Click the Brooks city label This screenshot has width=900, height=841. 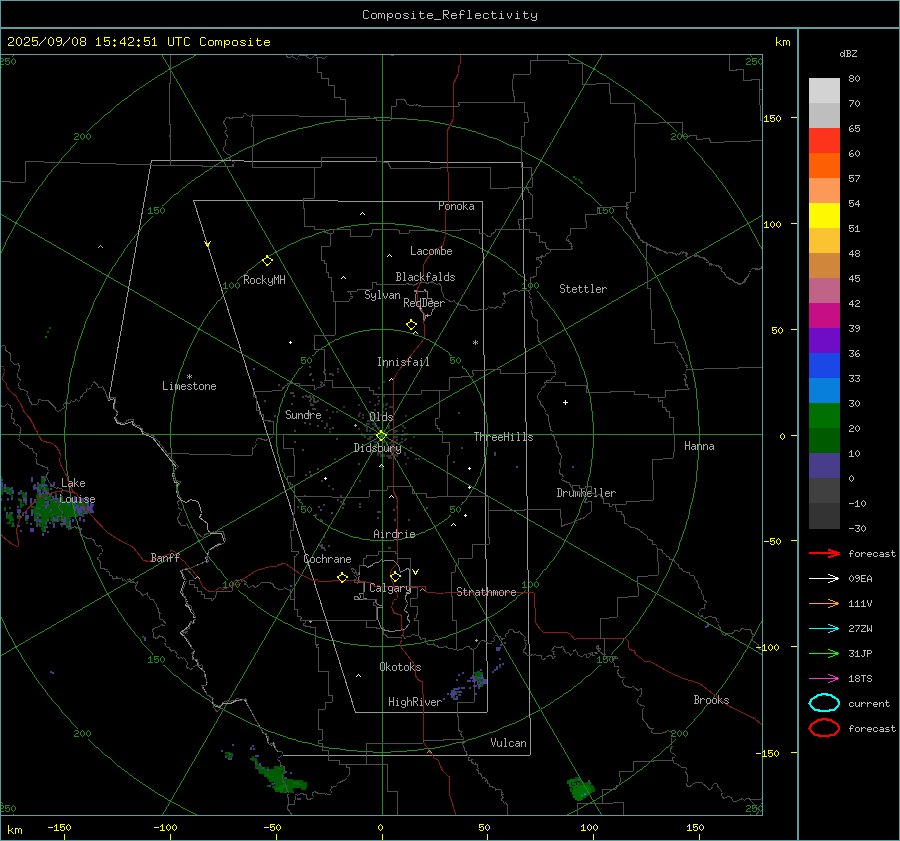[x=711, y=700]
